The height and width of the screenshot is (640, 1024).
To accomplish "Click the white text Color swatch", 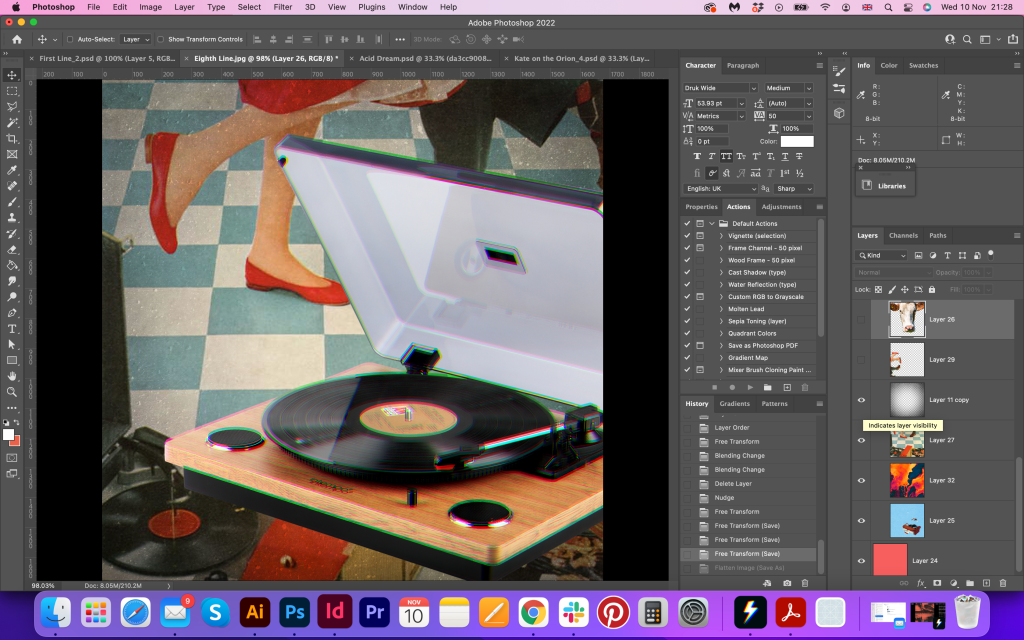I will [797, 142].
